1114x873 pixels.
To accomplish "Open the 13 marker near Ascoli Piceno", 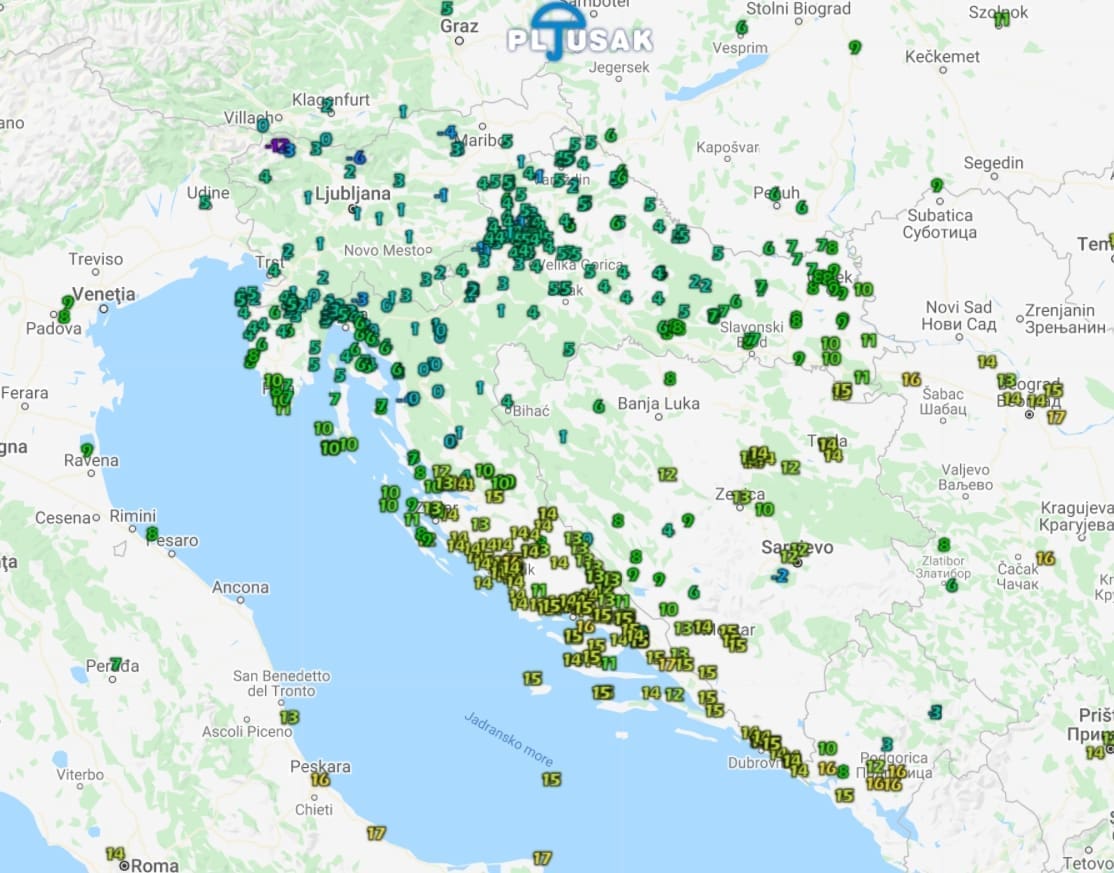I will tap(289, 717).
